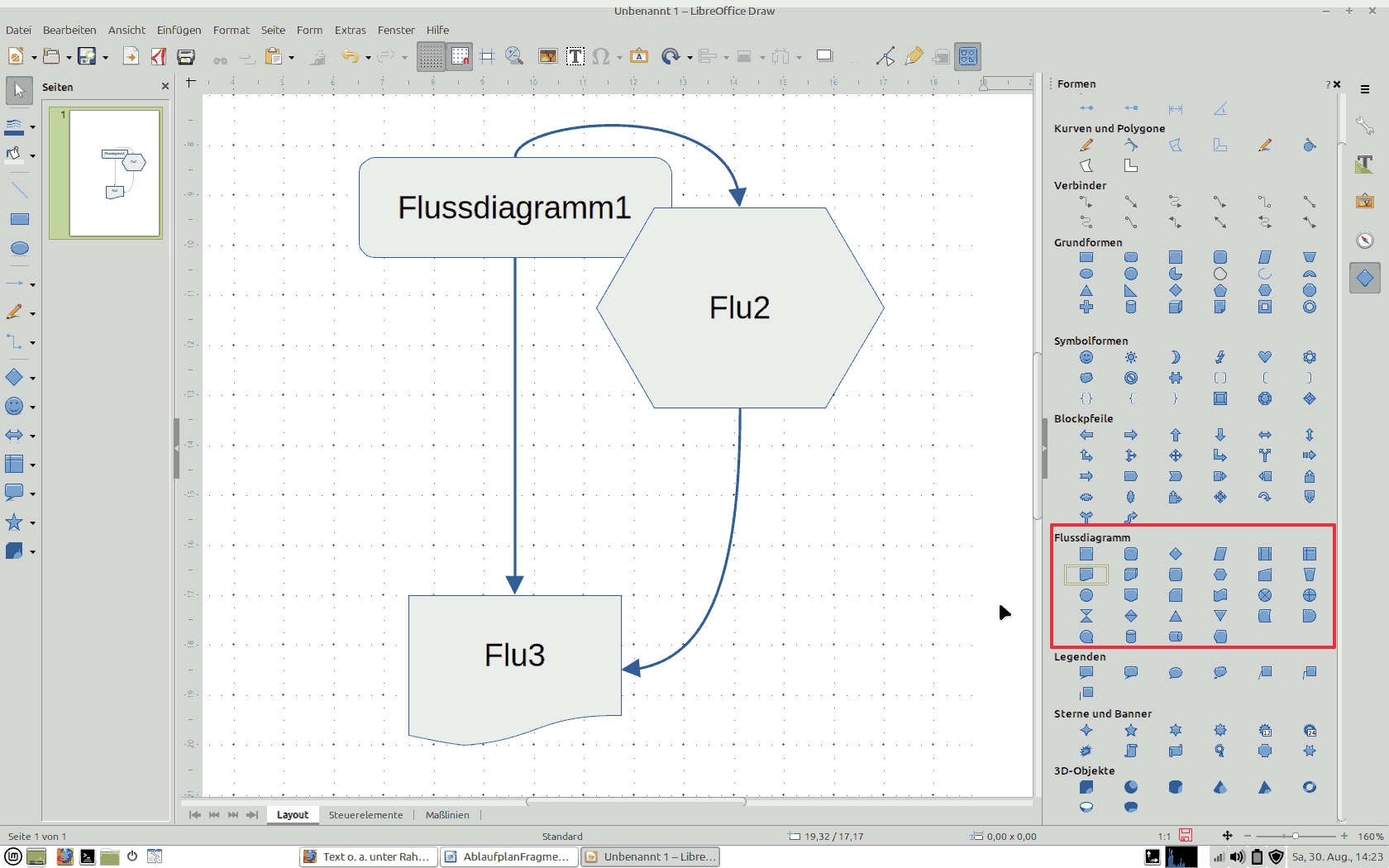Select the Rectangle tool in the left toolbar
The width and height of the screenshot is (1389, 868).
19,219
